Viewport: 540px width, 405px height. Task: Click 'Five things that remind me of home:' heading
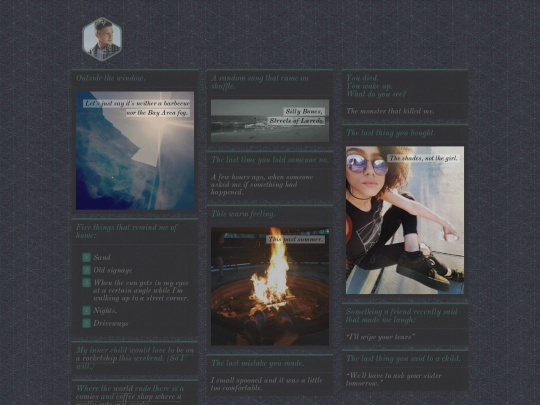(127, 231)
